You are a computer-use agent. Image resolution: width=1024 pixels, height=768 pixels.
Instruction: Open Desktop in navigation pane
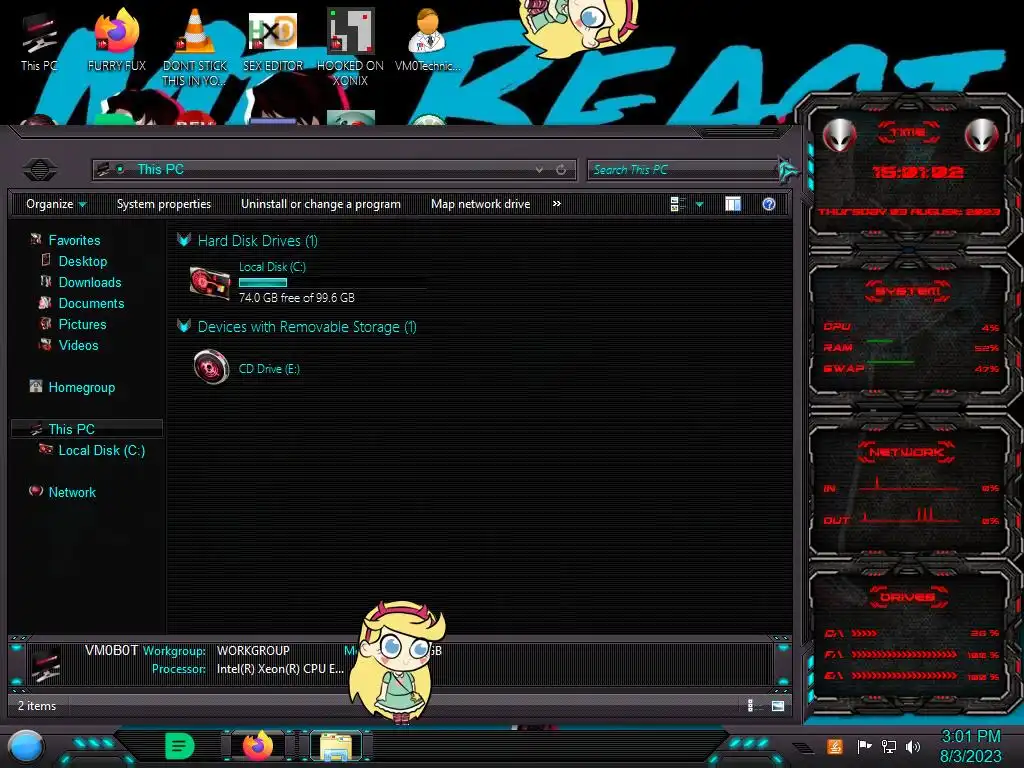[x=83, y=261]
